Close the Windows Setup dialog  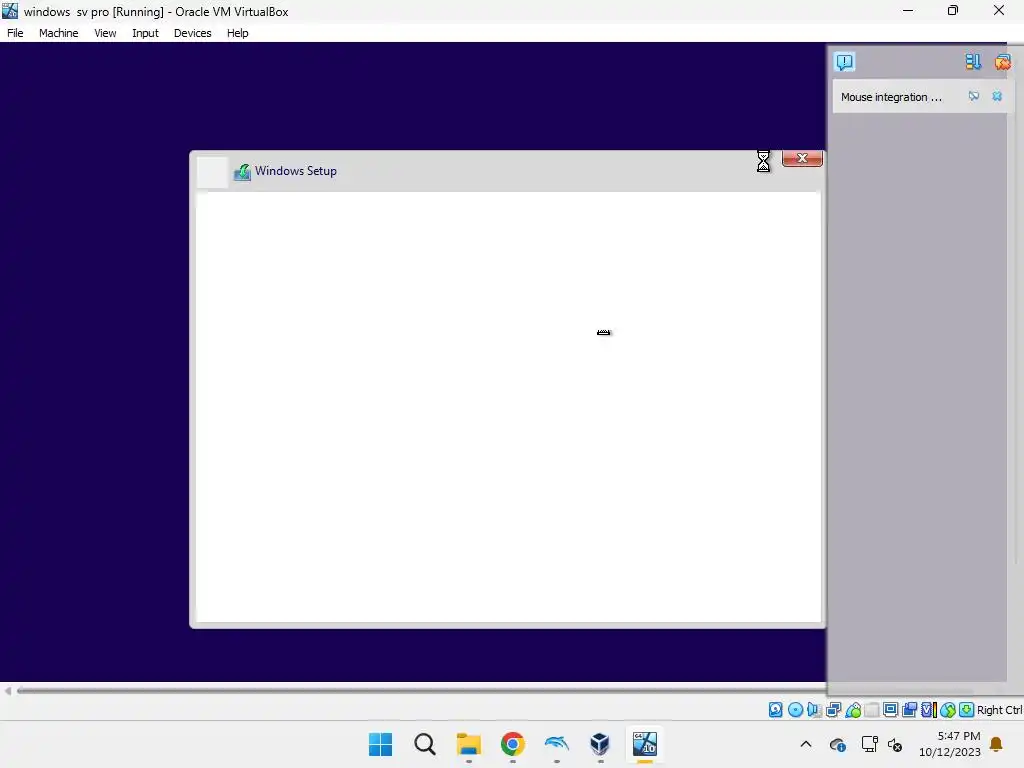click(x=802, y=158)
